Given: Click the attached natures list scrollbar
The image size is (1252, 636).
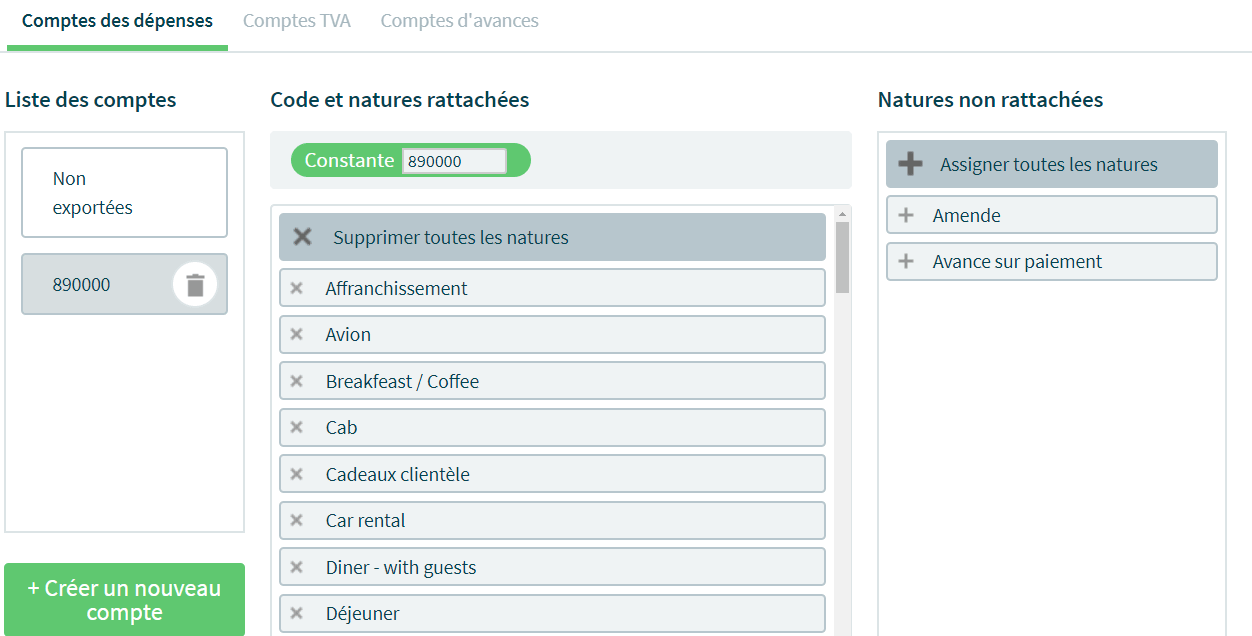Looking at the screenshot, I should (x=842, y=257).
